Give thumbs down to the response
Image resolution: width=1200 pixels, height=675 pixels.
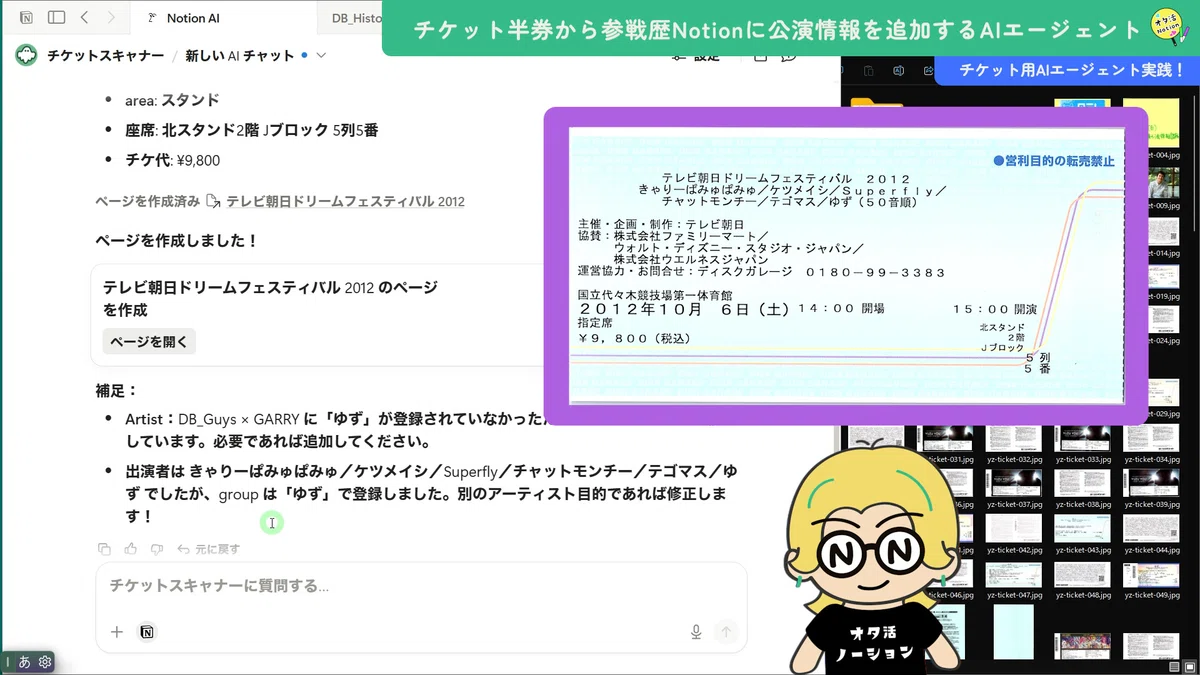[156, 548]
